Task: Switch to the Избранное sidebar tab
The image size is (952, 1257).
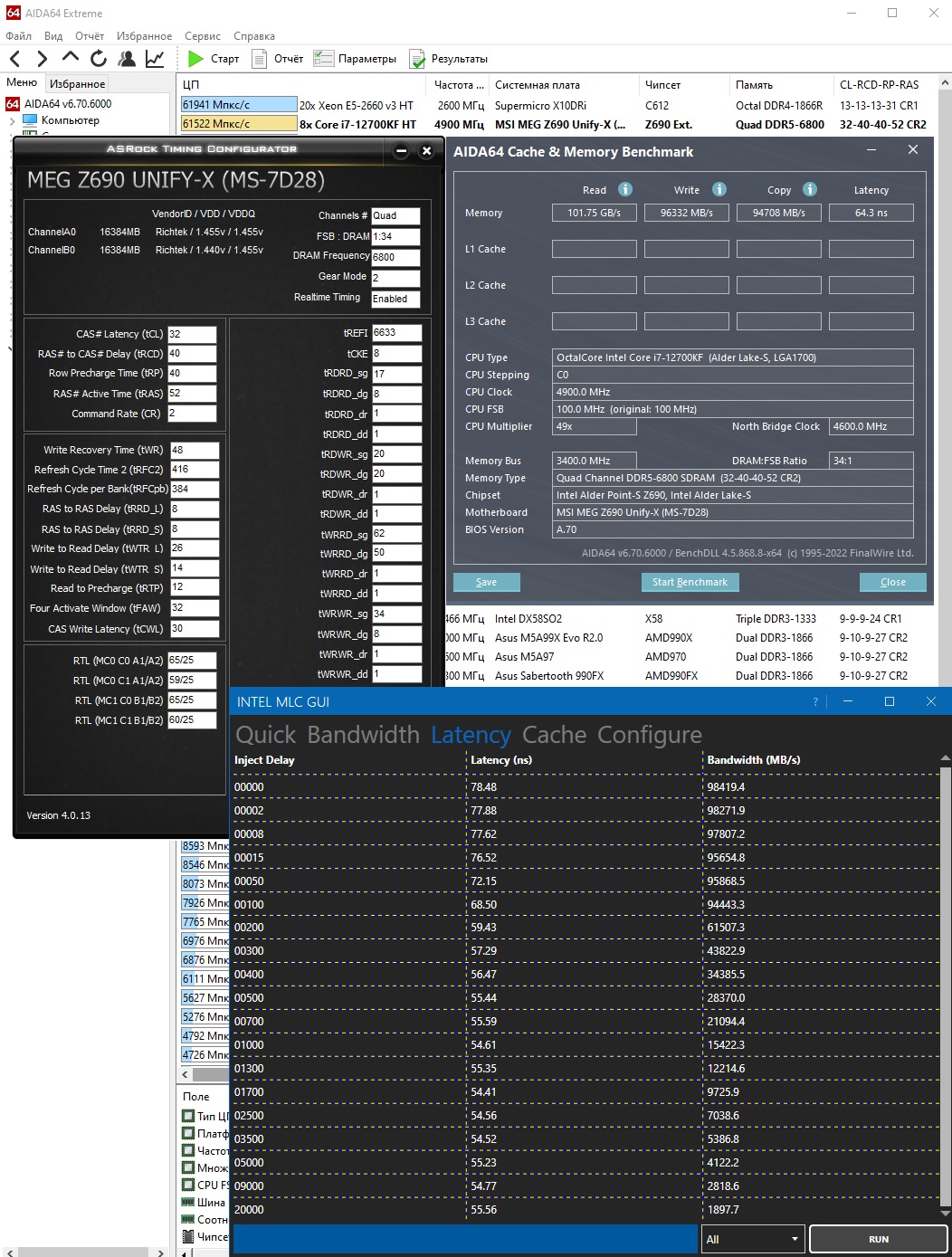Action: [x=77, y=83]
